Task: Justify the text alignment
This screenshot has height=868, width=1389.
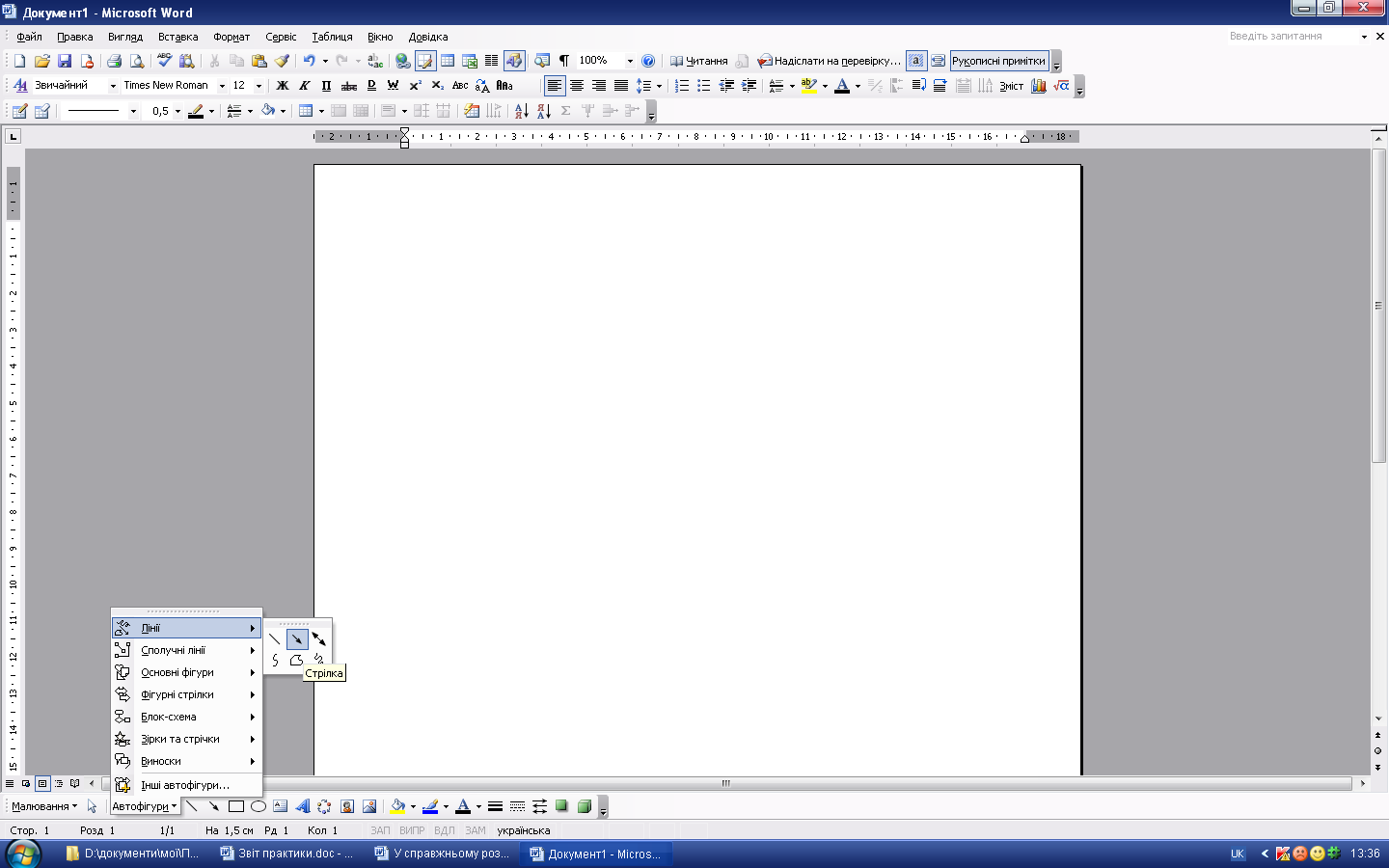Action: click(621, 86)
